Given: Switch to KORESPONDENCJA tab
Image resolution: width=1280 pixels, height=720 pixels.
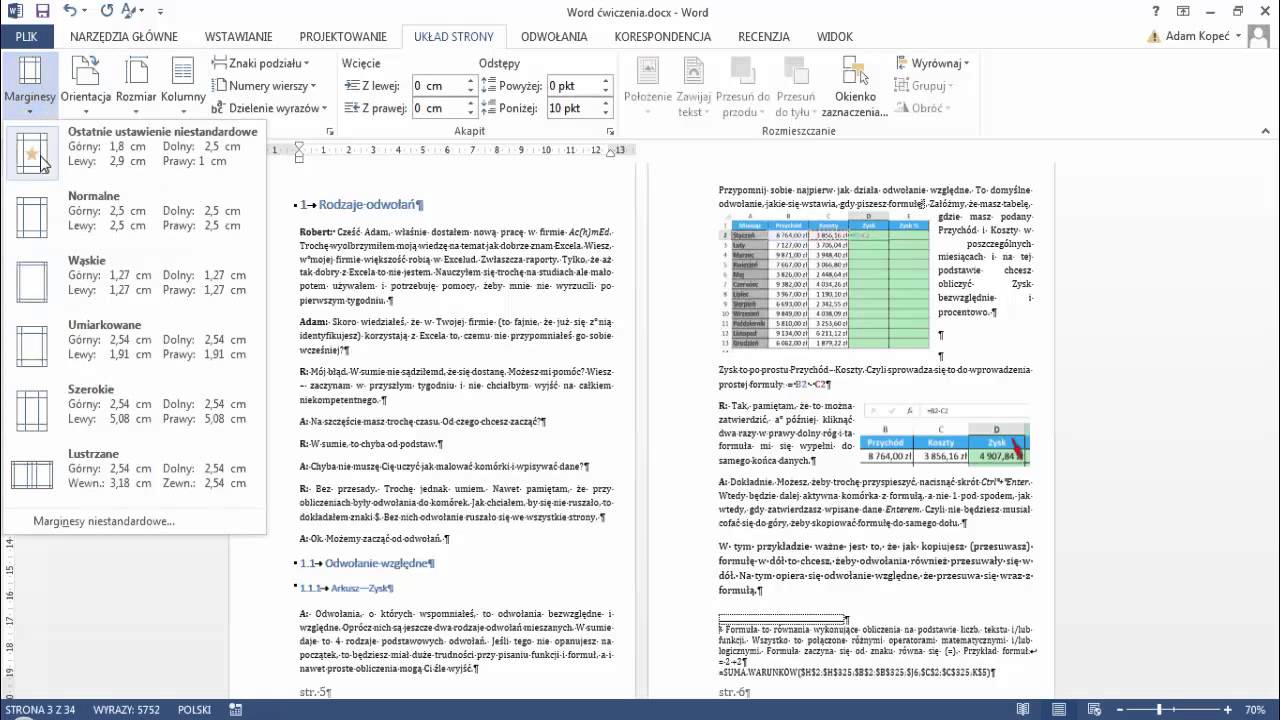Looking at the screenshot, I should pos(663,37).
